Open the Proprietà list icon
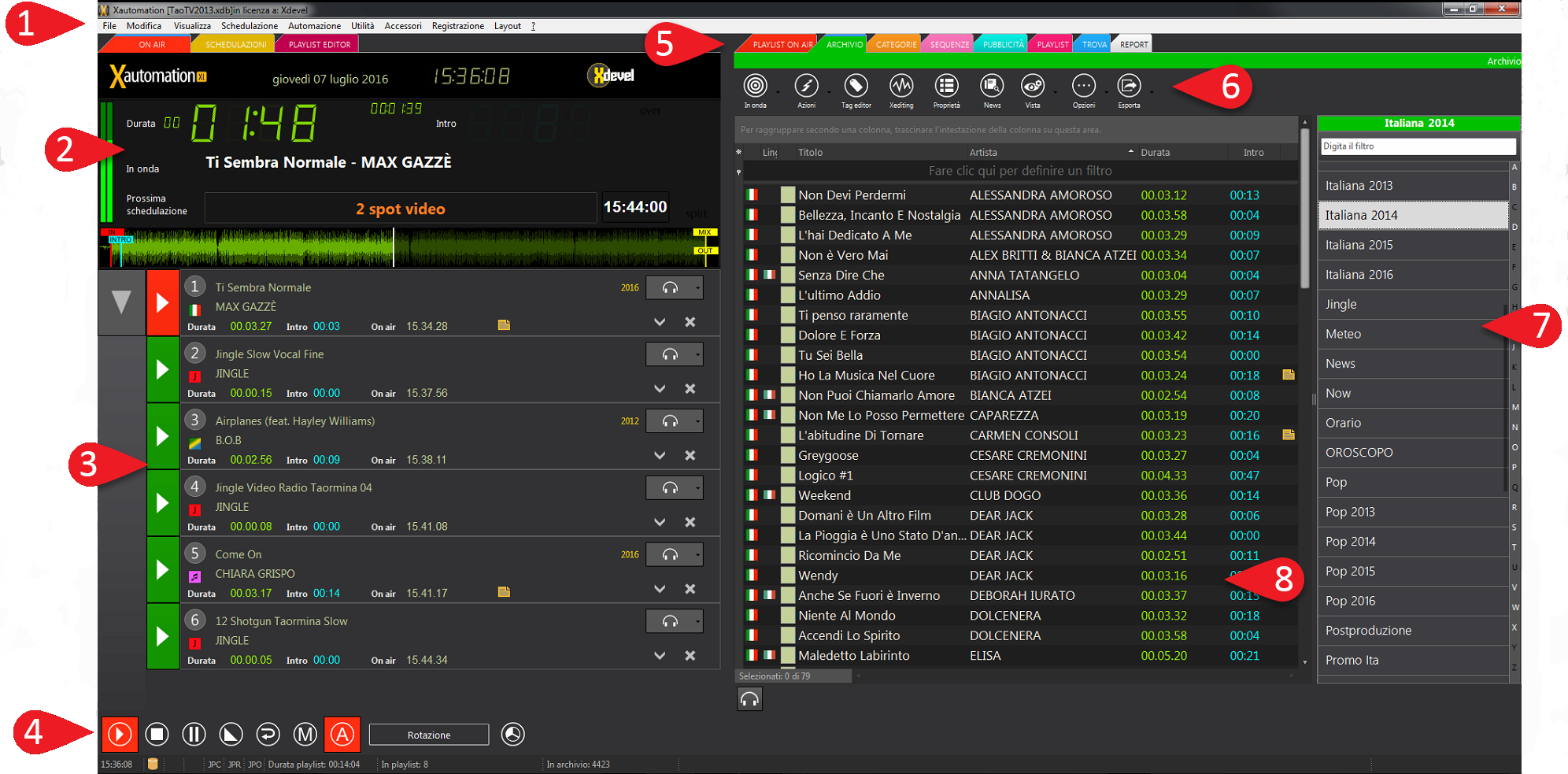This screenshot has height=774, width=1568. click(946, 85)
